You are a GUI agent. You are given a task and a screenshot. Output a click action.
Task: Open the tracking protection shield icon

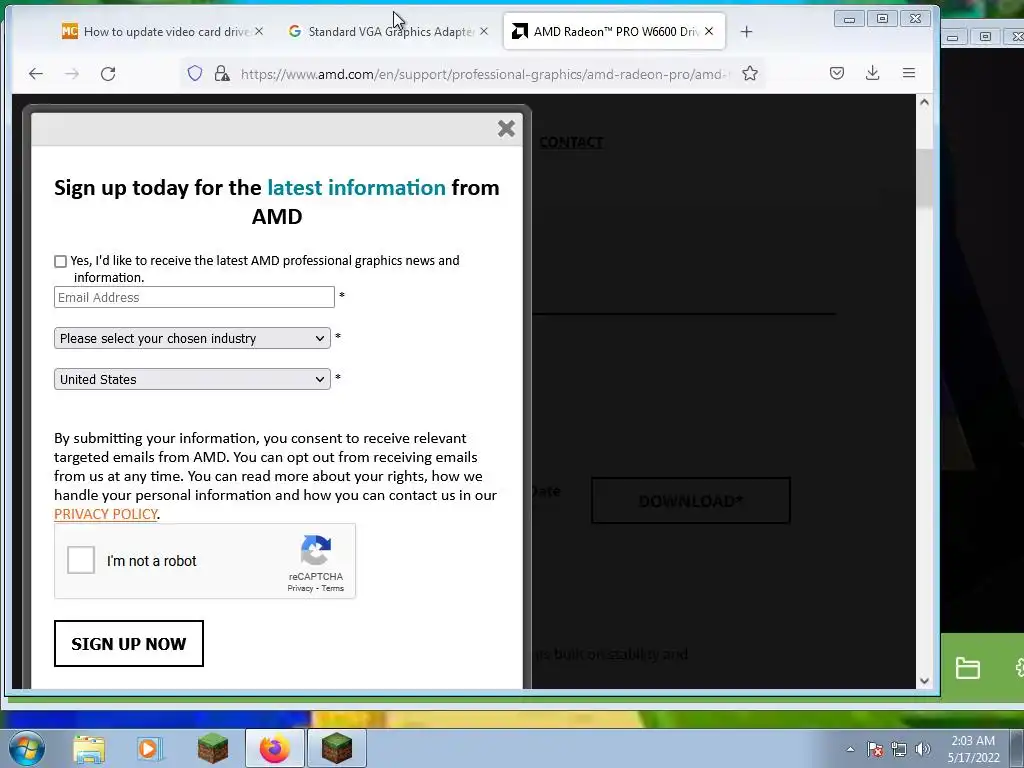click(x=195, y=73)
